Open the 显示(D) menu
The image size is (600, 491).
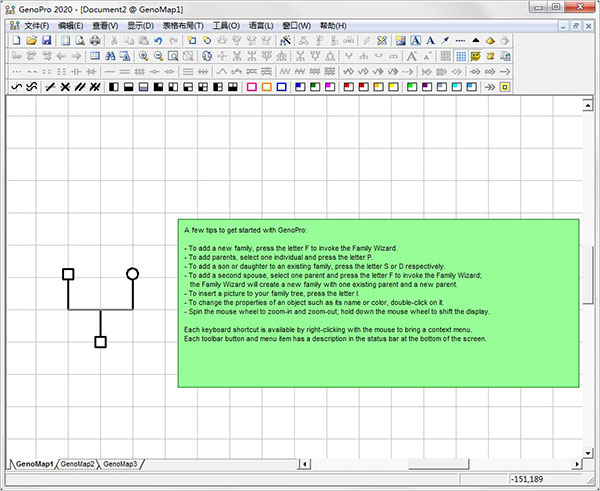pos(141,25)
